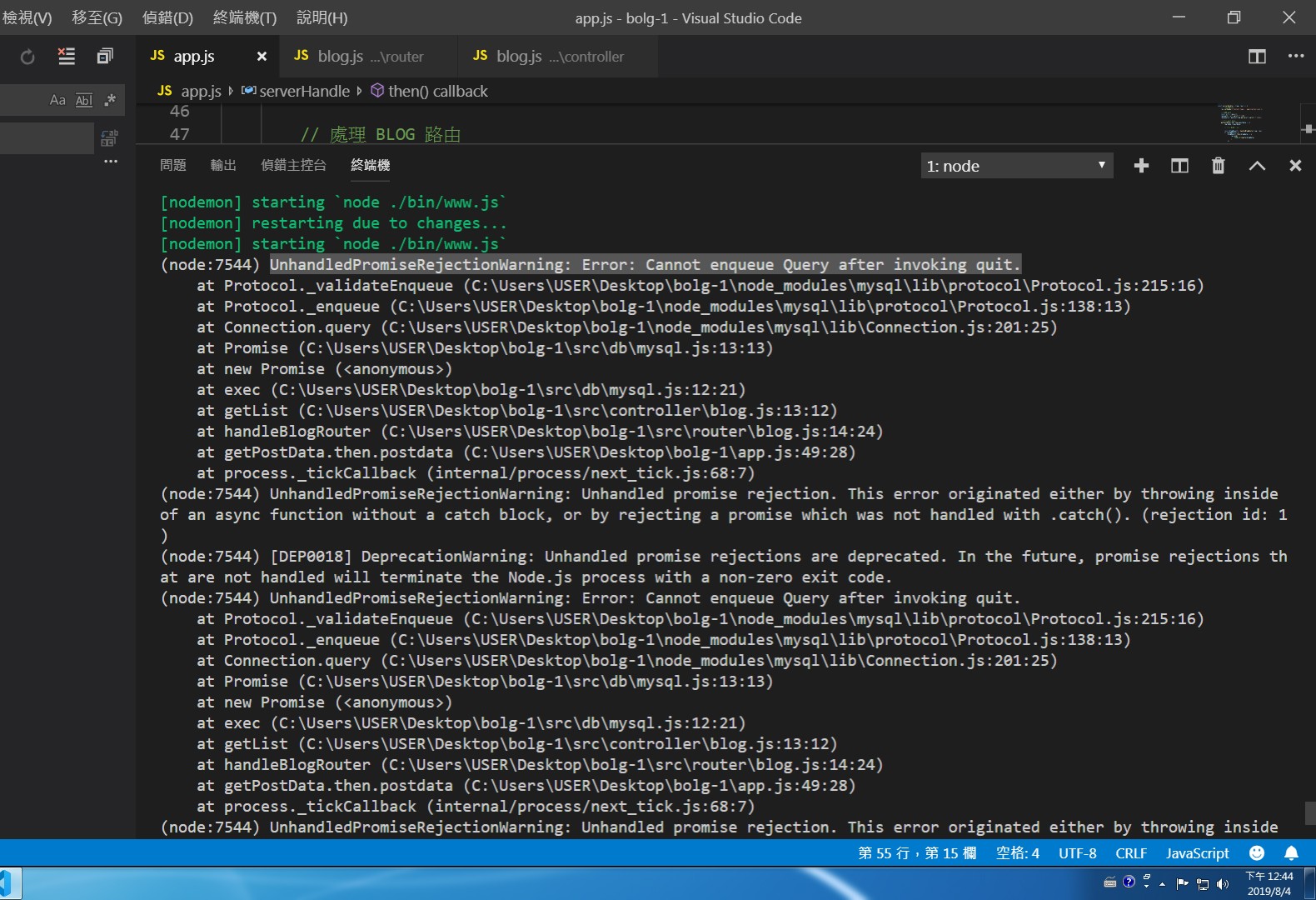Screen dimensions: 1316x900
Task: Click the UTF-8 encoding in status bar
Action: pyautogui.click(x=1077, y=852)
